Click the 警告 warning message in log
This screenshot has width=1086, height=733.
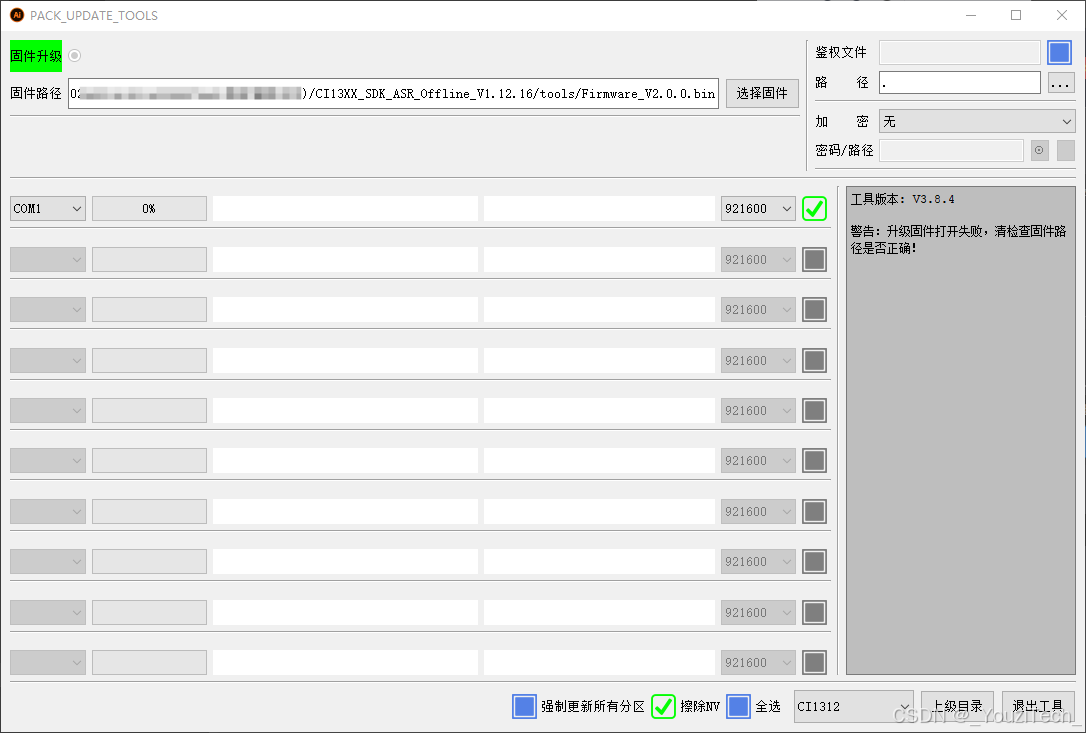(x=959, y=240)
